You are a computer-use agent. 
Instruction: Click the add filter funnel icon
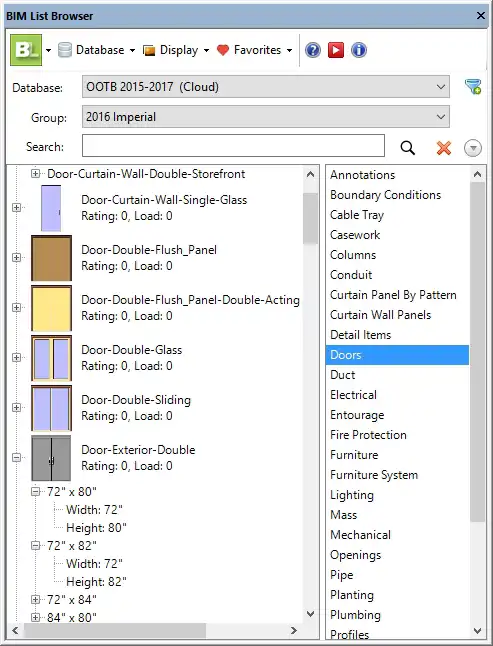pyautogui.click(x=473, y=87)
